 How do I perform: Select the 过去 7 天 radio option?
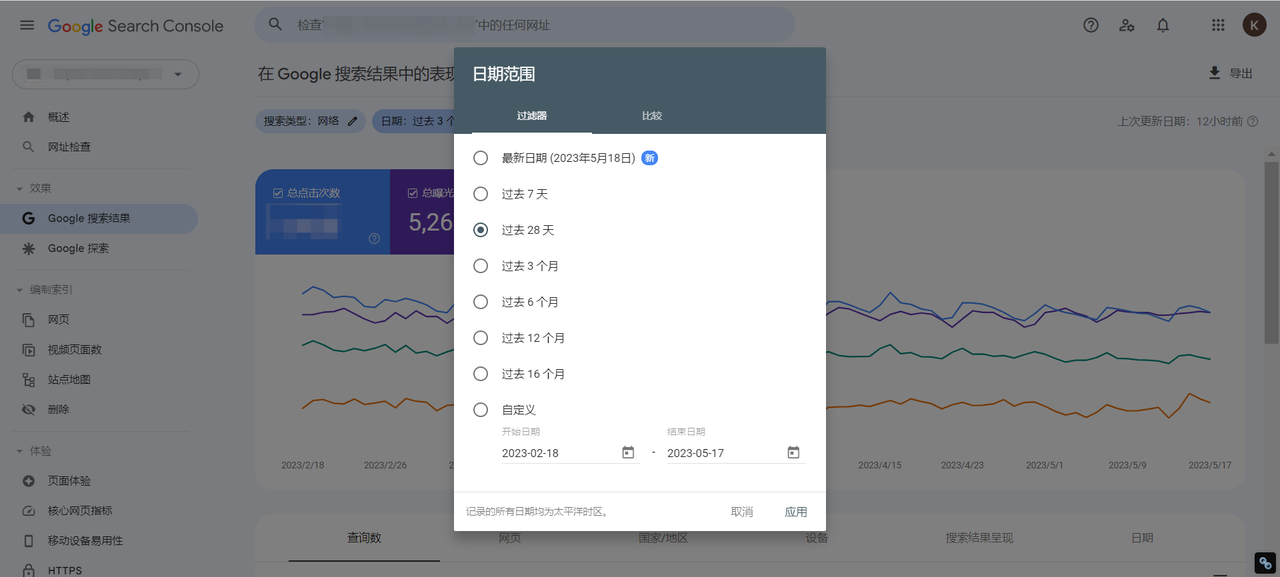click(481, 194)
